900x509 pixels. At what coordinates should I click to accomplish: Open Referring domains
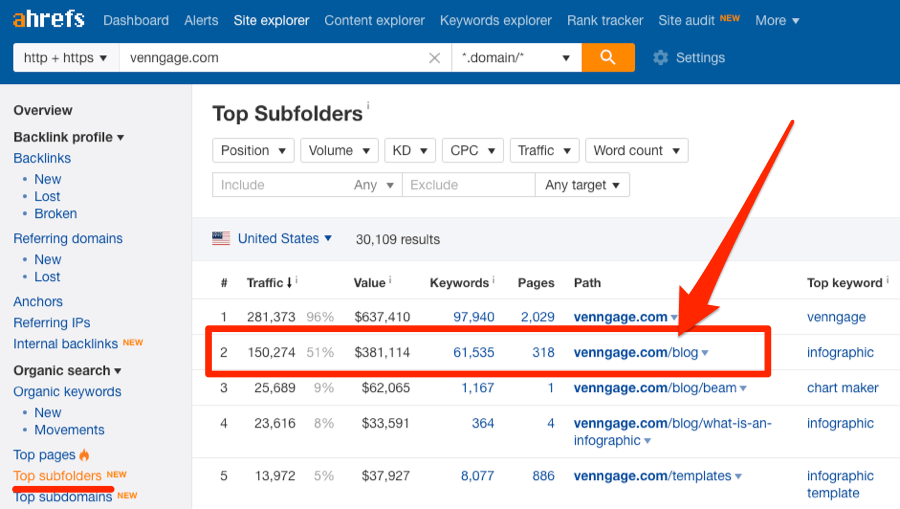pos(68,238)
